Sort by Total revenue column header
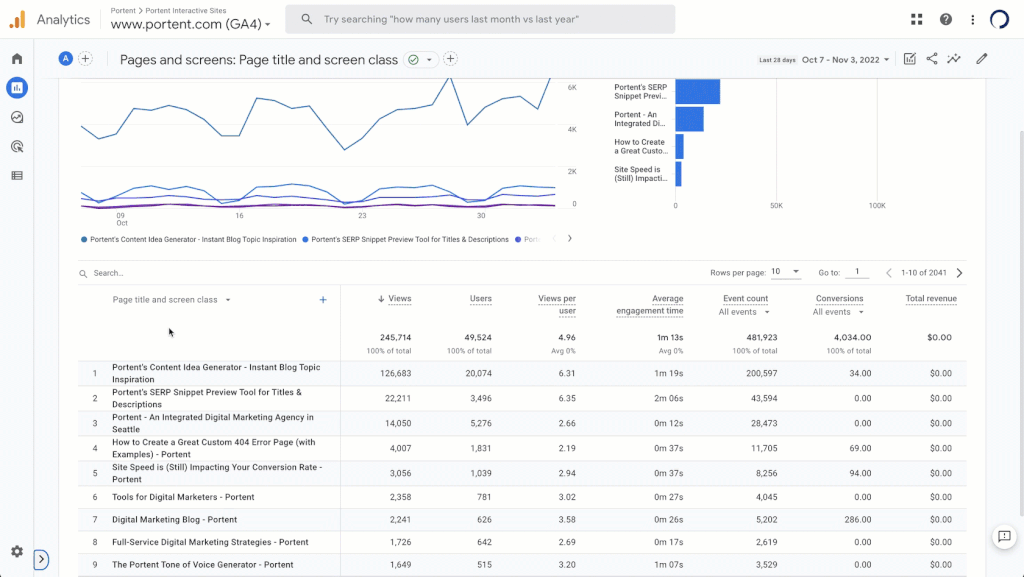This screenshot has height=577, width=1024. pos(931,298)
